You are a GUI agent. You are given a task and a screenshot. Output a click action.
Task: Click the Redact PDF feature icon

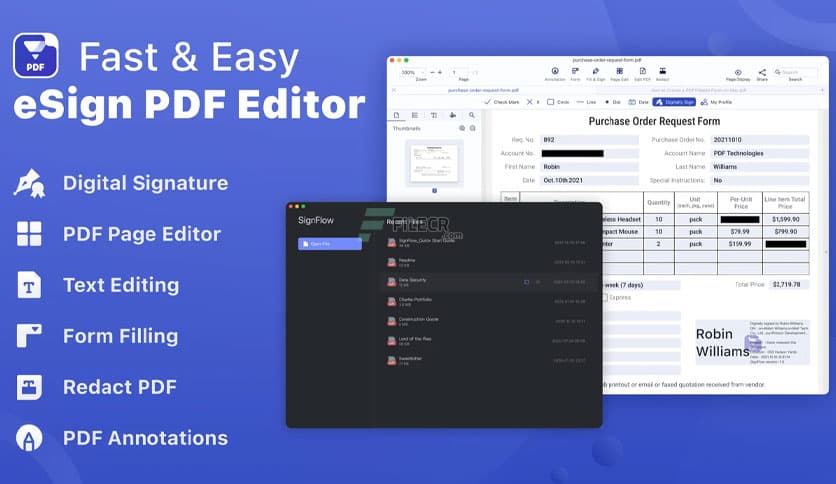[29, 387]
